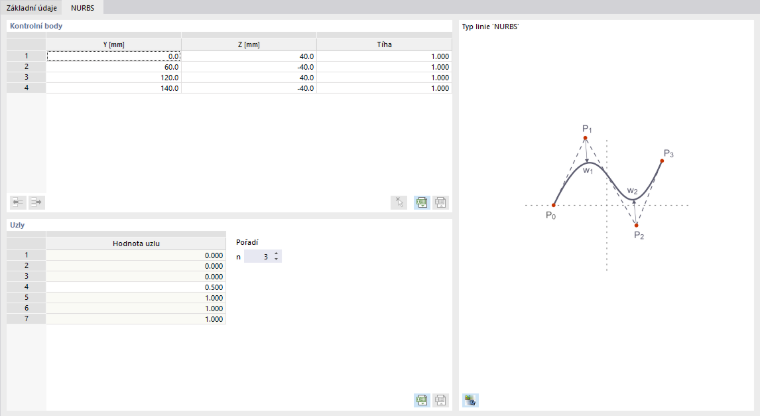Select knot value 1.000 in Uzly row 7
Viewport: 760px width, 416px height.
(136, 319)
